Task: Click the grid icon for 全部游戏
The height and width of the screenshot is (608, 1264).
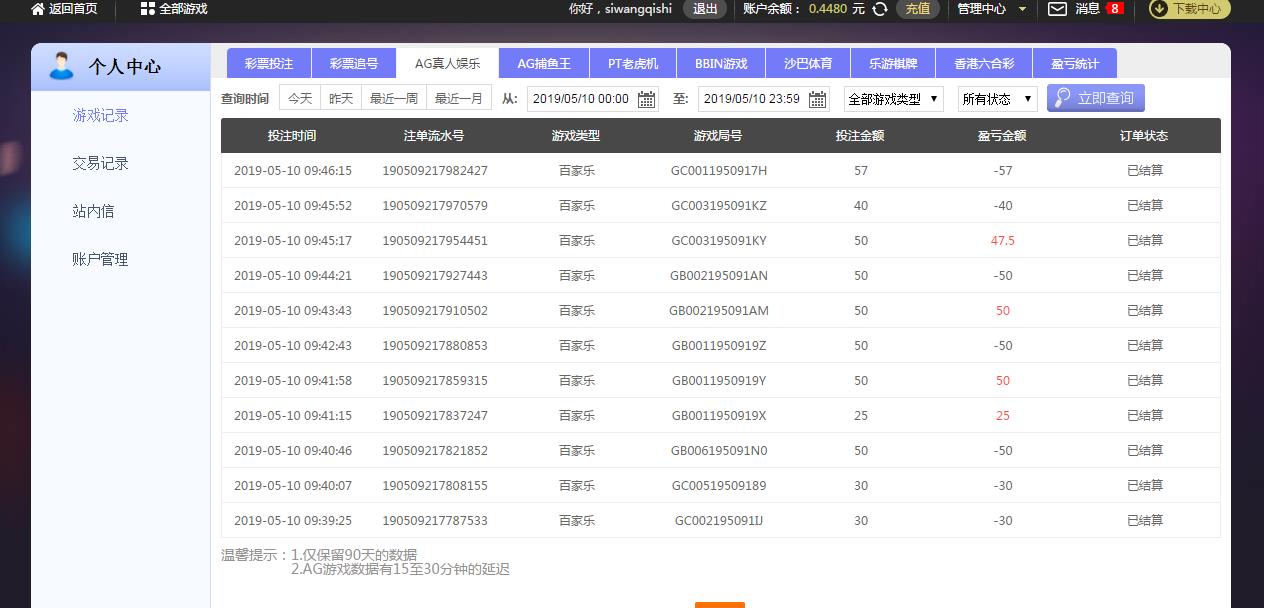Action: (147, 9)
